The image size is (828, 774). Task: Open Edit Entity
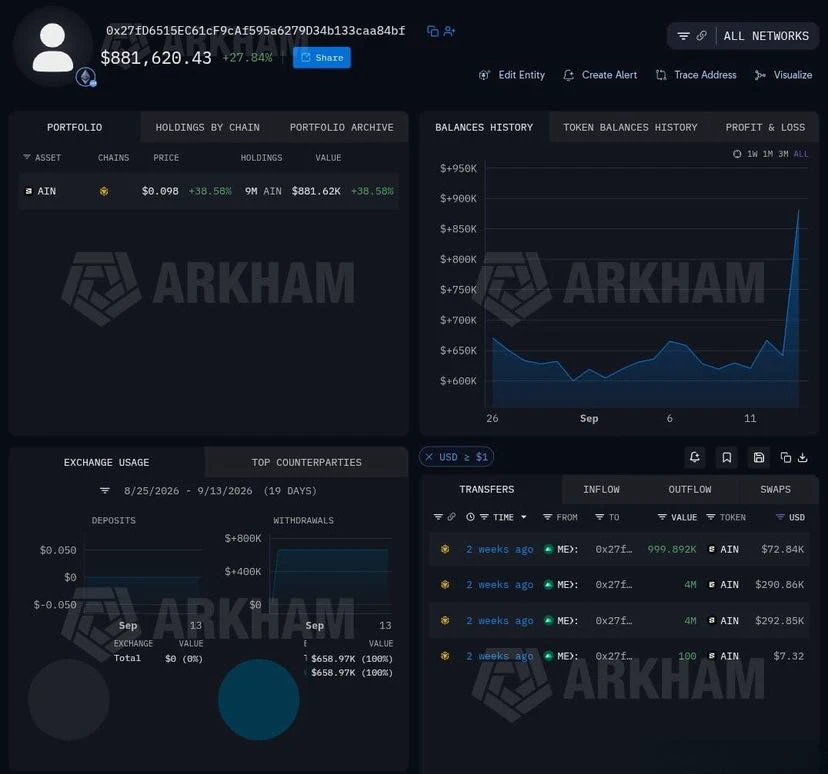[512, 75]
